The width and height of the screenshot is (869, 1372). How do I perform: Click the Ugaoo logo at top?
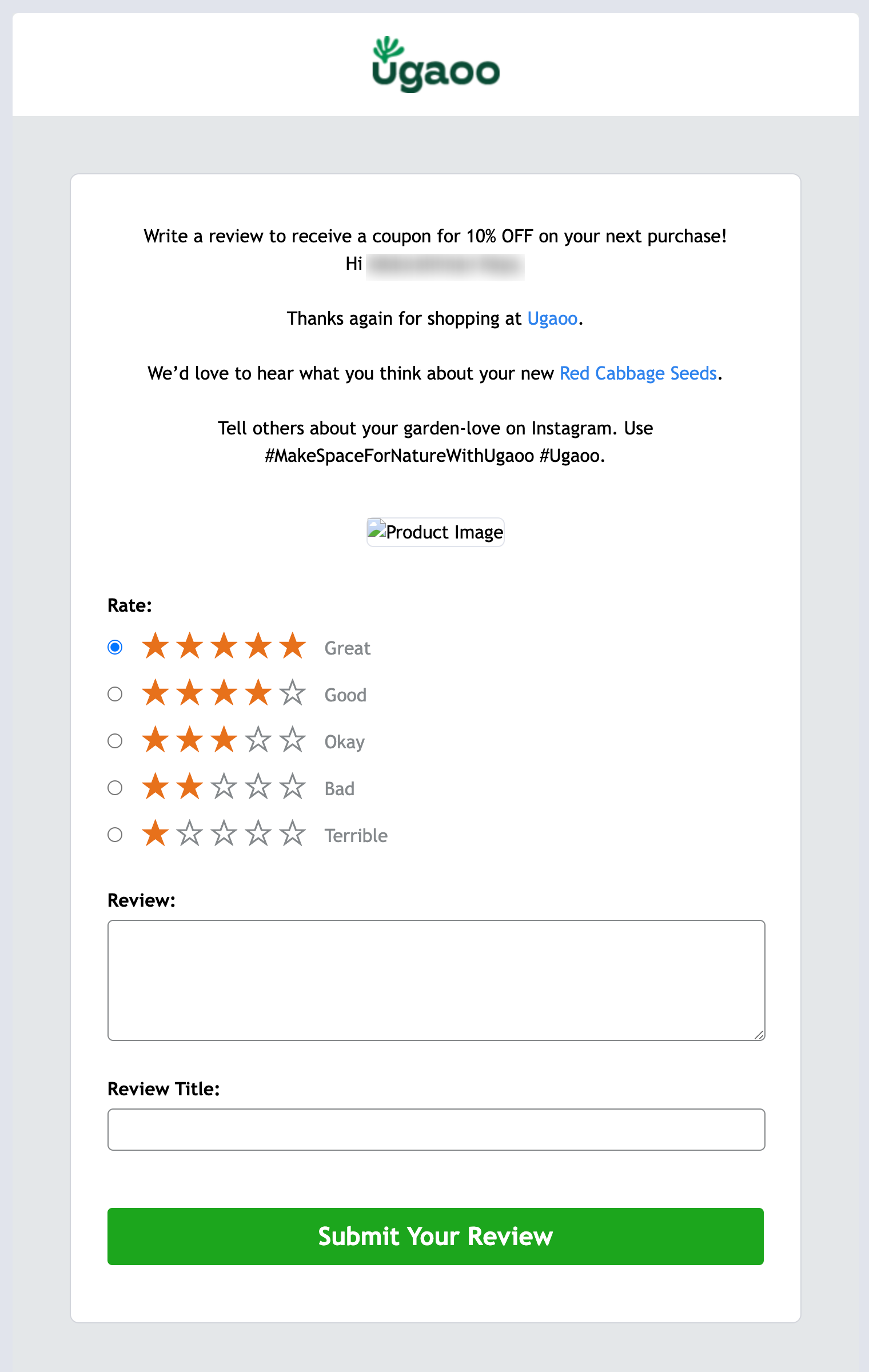pyautogui.click(x=436, y=65)
